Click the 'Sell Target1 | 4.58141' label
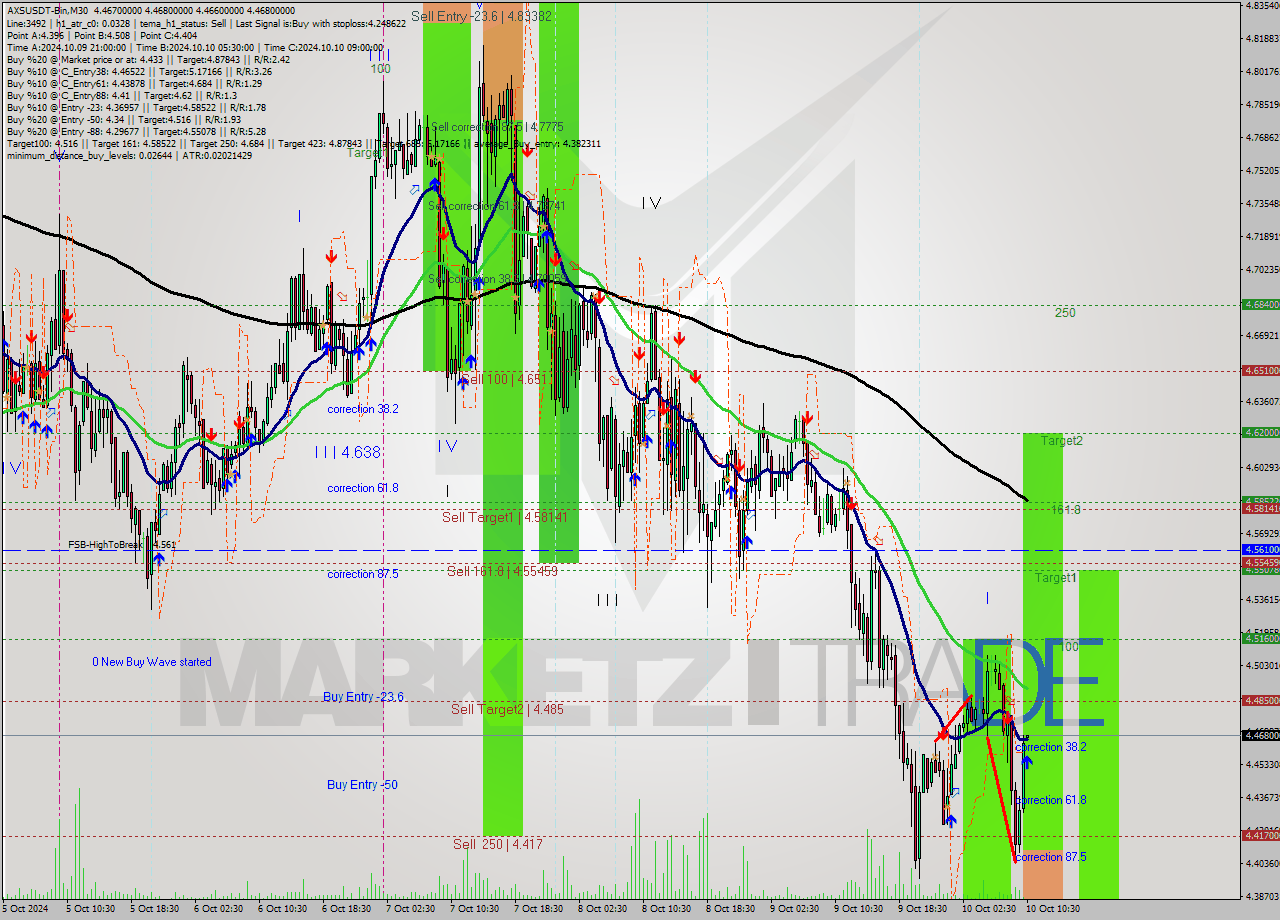The height and width of the screenshot is (920, 1280). pyautogui.click(x=505, y=517)
